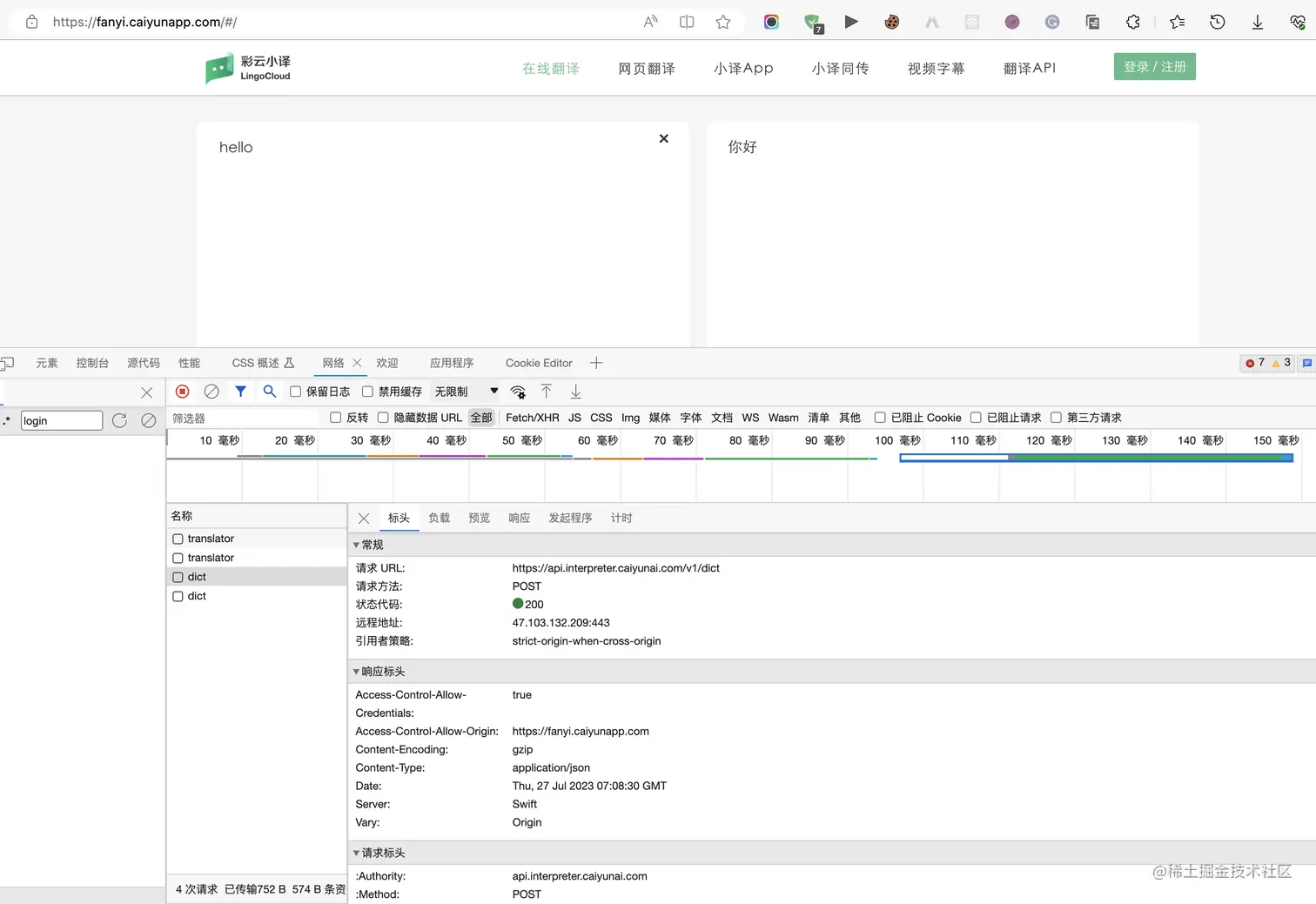
Task: Close the request details pane
Action: pyautogui.click(x=364, y=518)
